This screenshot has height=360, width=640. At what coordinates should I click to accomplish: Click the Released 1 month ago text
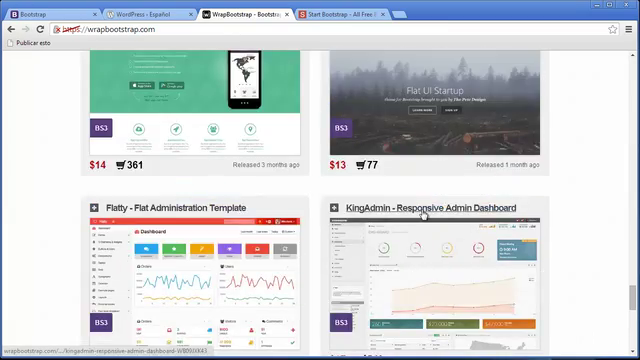(x=508, y=165)
